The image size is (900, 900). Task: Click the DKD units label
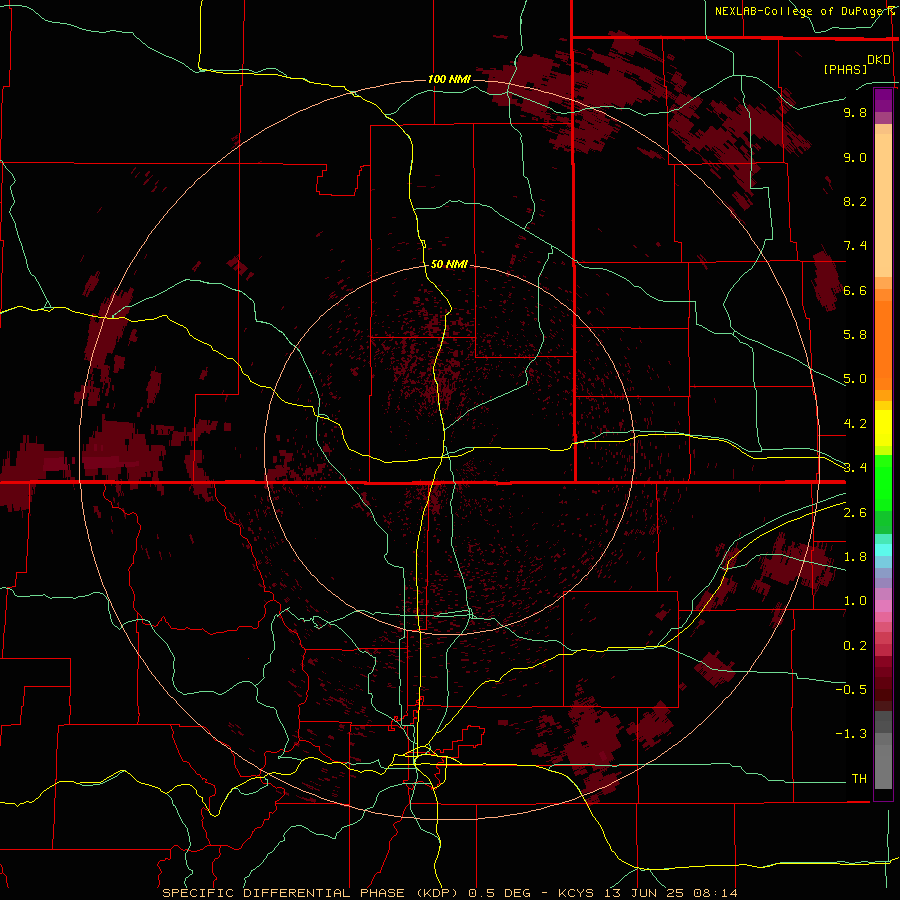(x=879, y=60)
